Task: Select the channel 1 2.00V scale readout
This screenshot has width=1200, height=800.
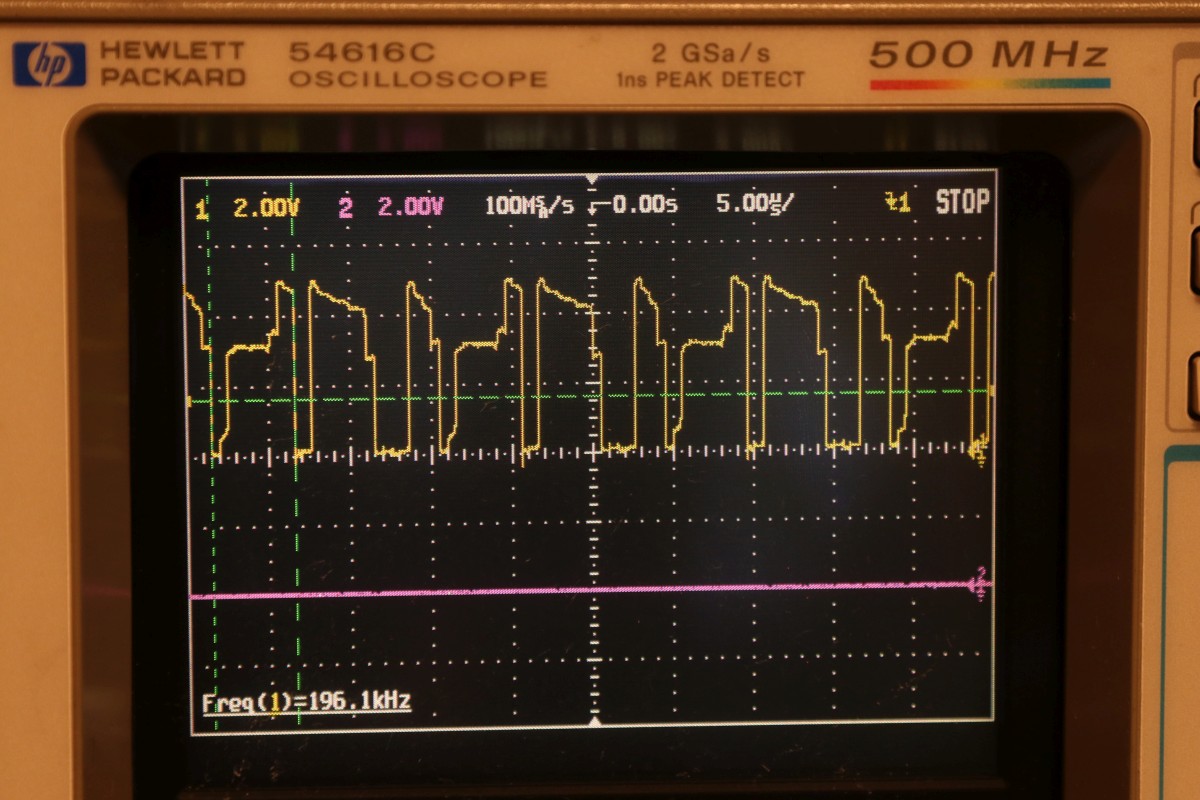Action: (x=266, y=207)
